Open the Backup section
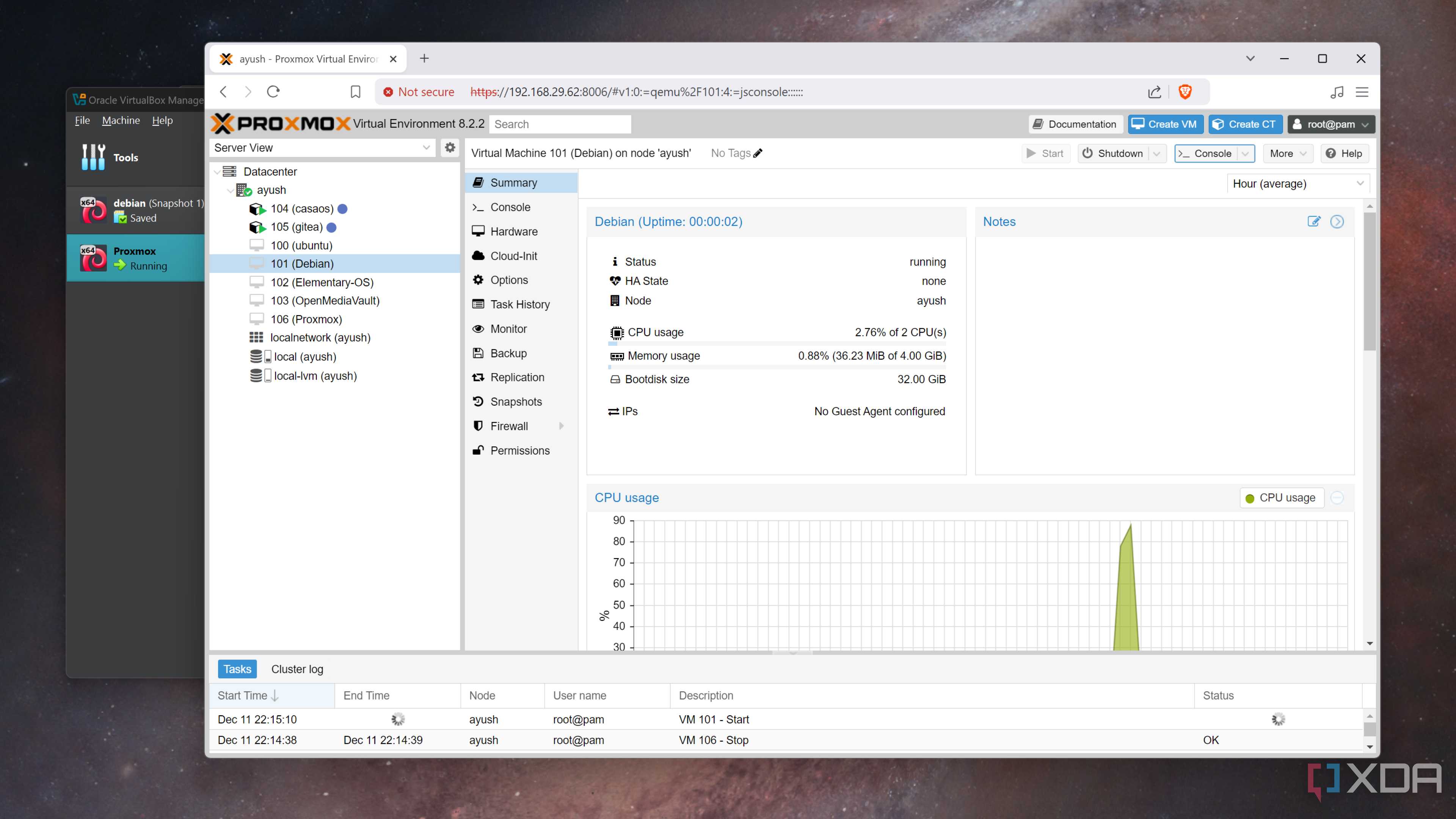Screen dimensions: 1456x819 [521, 353]
